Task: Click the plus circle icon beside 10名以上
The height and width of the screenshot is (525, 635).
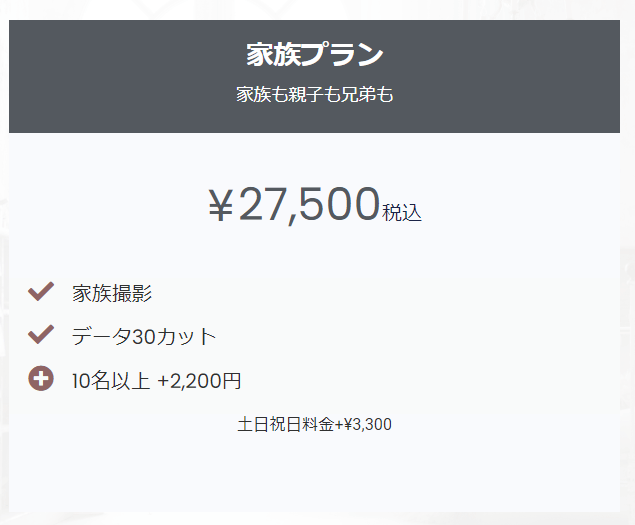Action: [x=41, y=378]
